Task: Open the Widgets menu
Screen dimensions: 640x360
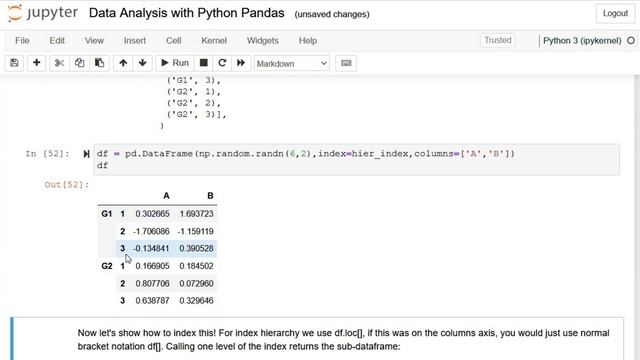Action: (x=262, y=40)
